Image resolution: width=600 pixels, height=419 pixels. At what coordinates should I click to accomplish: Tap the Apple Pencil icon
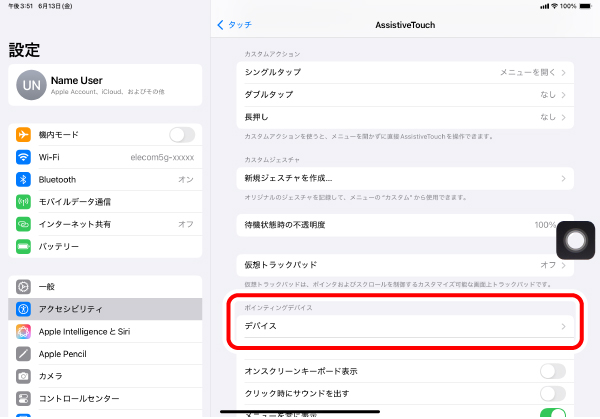[24, 353]
